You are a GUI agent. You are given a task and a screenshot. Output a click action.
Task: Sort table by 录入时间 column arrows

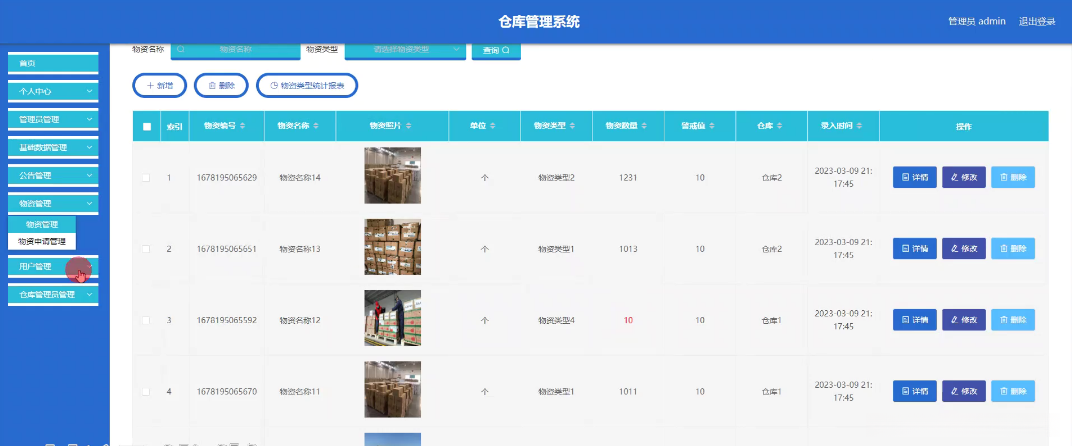pos(859,126)
